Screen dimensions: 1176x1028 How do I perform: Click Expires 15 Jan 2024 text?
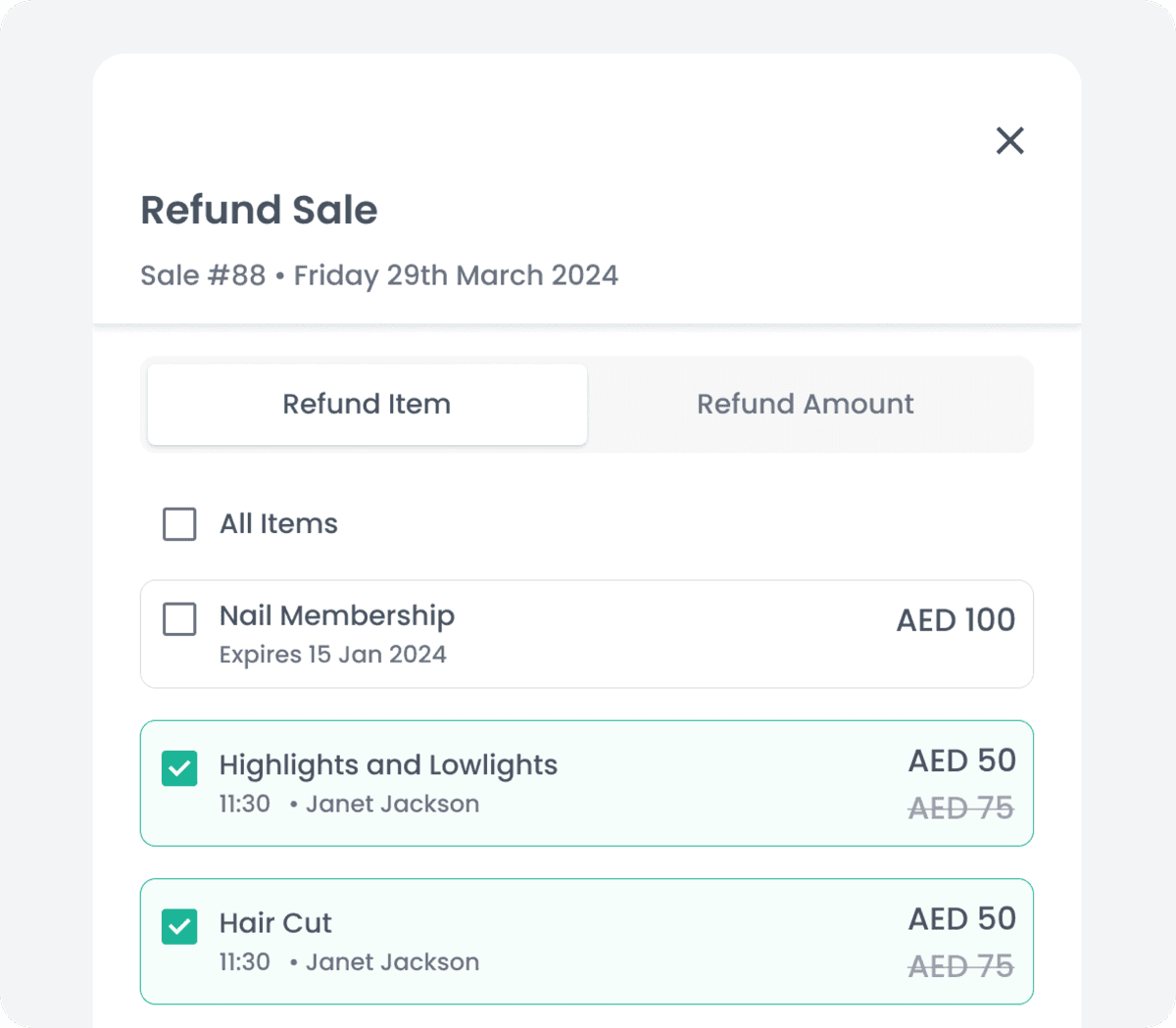coord(332,654)
